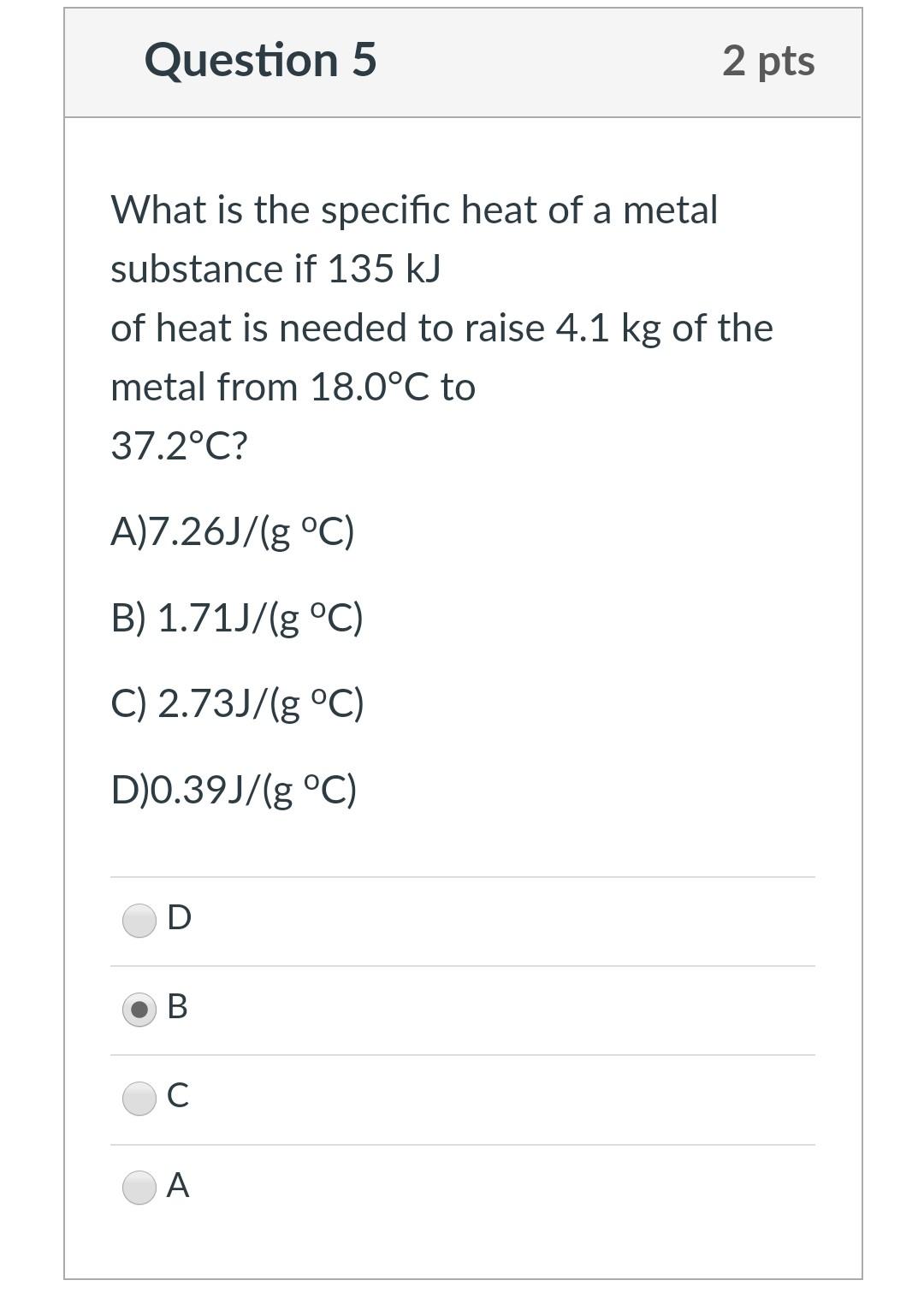Deselect the currently marked option B

tap(139, 1009)
